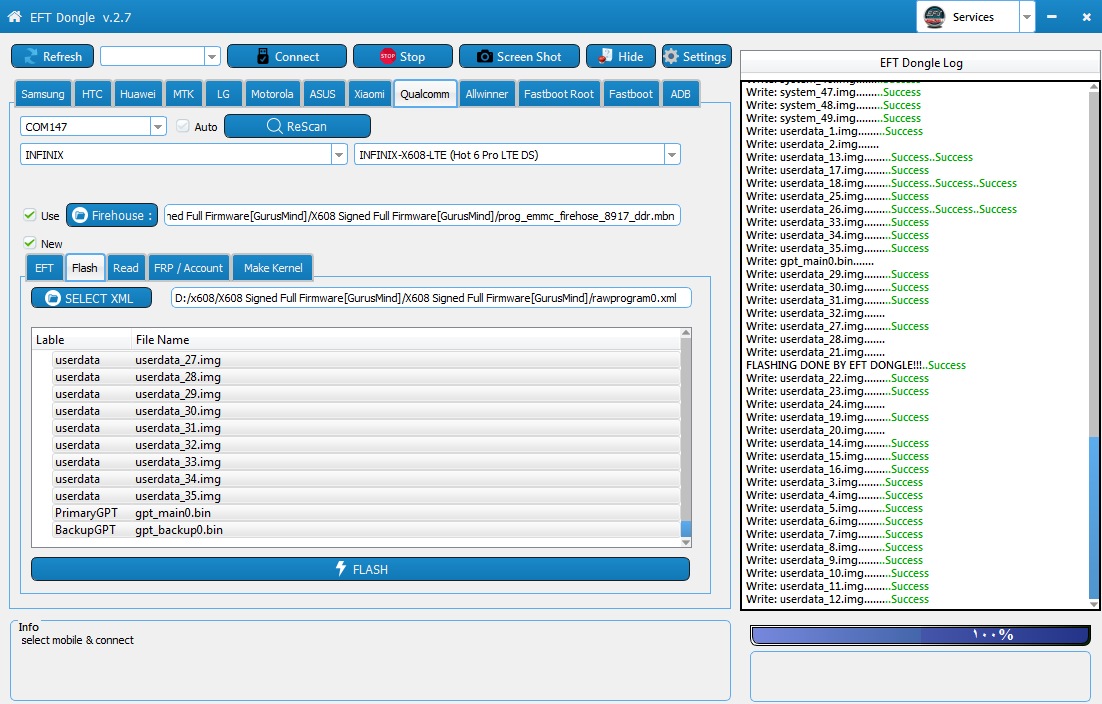Image resolution: width=1102 pixels, height=704 pixels.
Task: Click the red stop sign icon
Action: [x=387, y=56]
